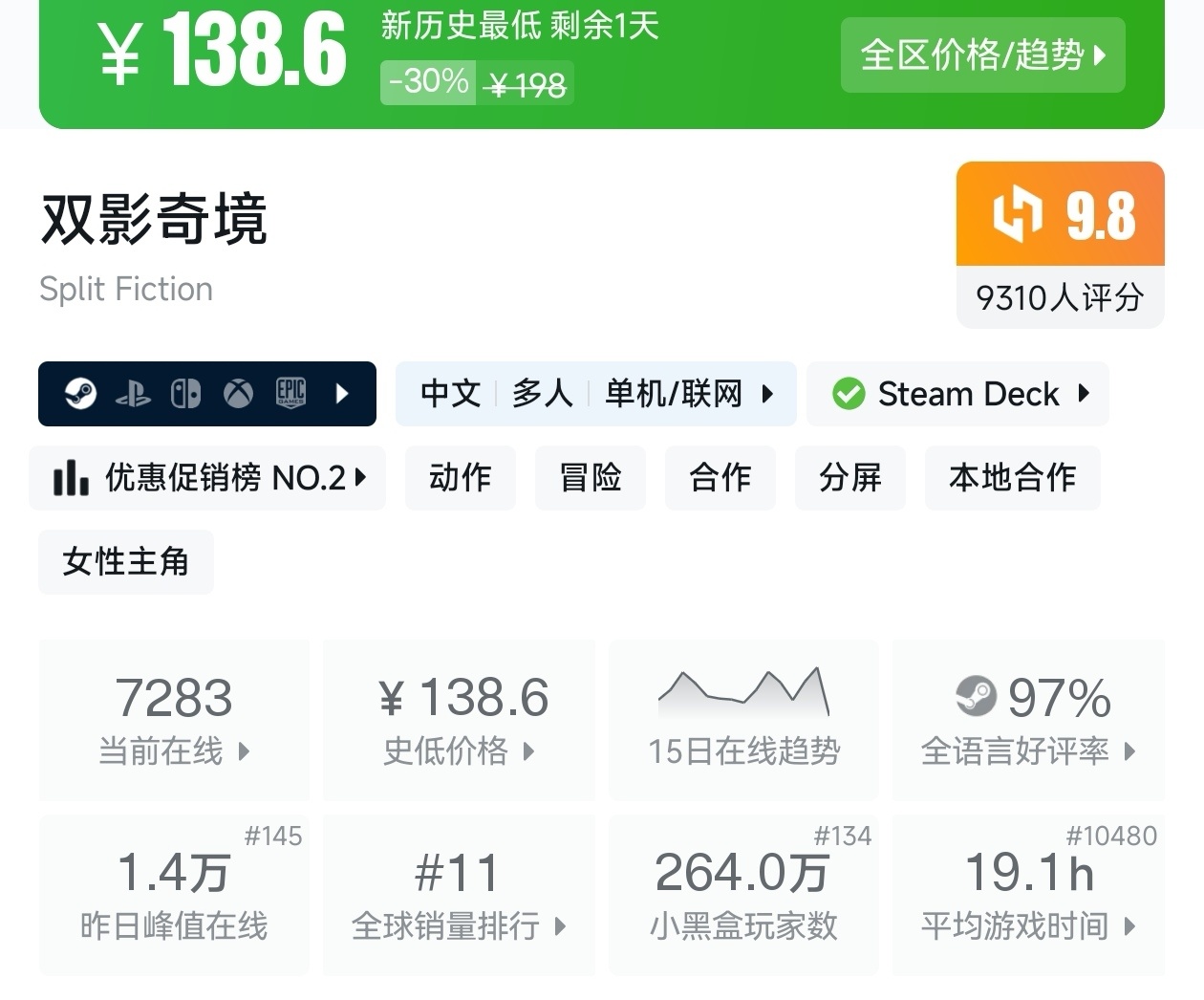Select the 女性主角 tag
Image resolution: width=1204 pixels, height=1000 pixels.
coord(125,561)
